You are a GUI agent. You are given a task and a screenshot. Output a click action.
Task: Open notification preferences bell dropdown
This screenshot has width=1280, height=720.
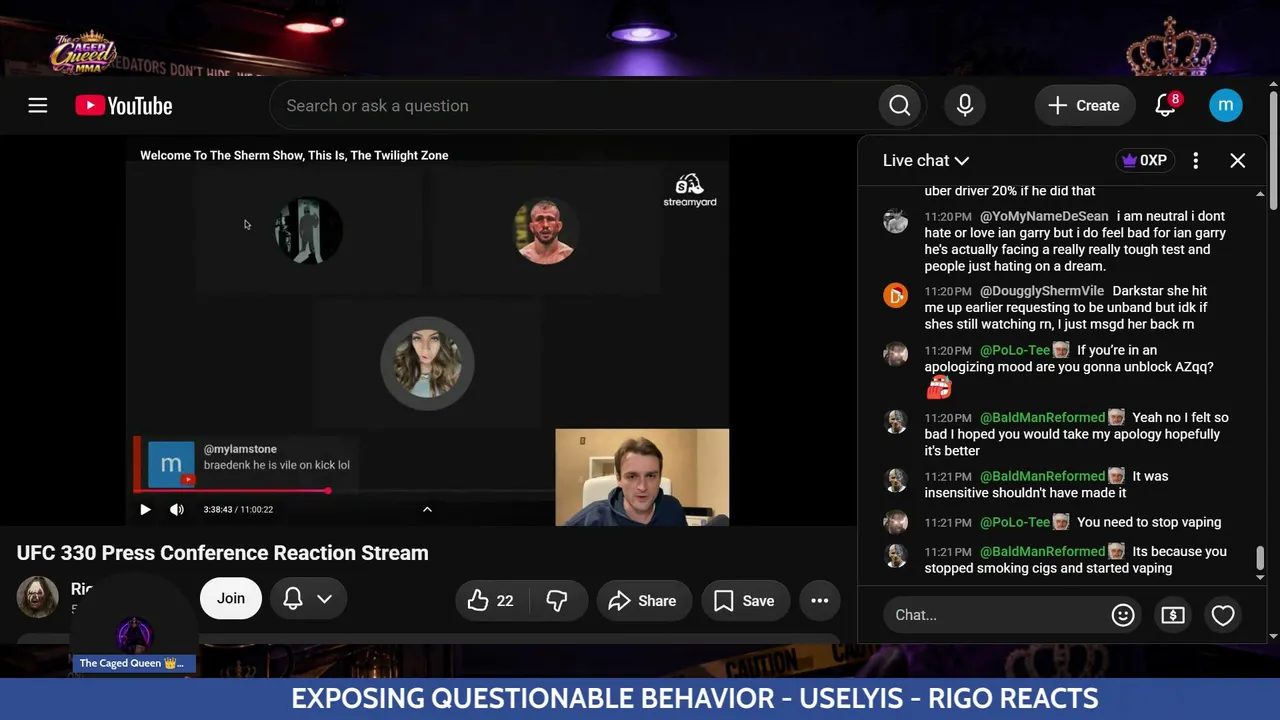coord(308,599)
